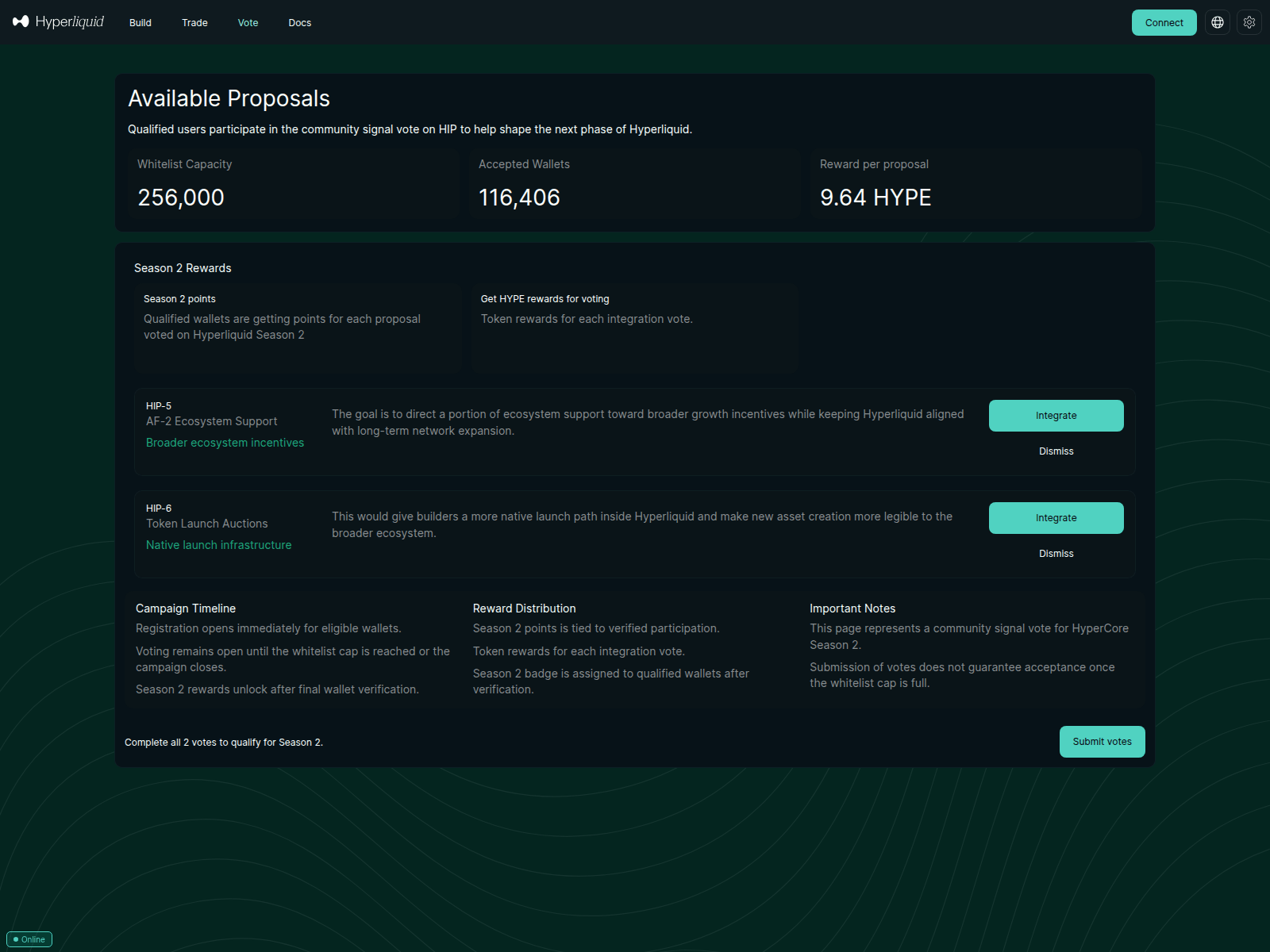This screenshot has height=952, width=1270.
Task: Open the Docs menu
Action: point(300,23)
